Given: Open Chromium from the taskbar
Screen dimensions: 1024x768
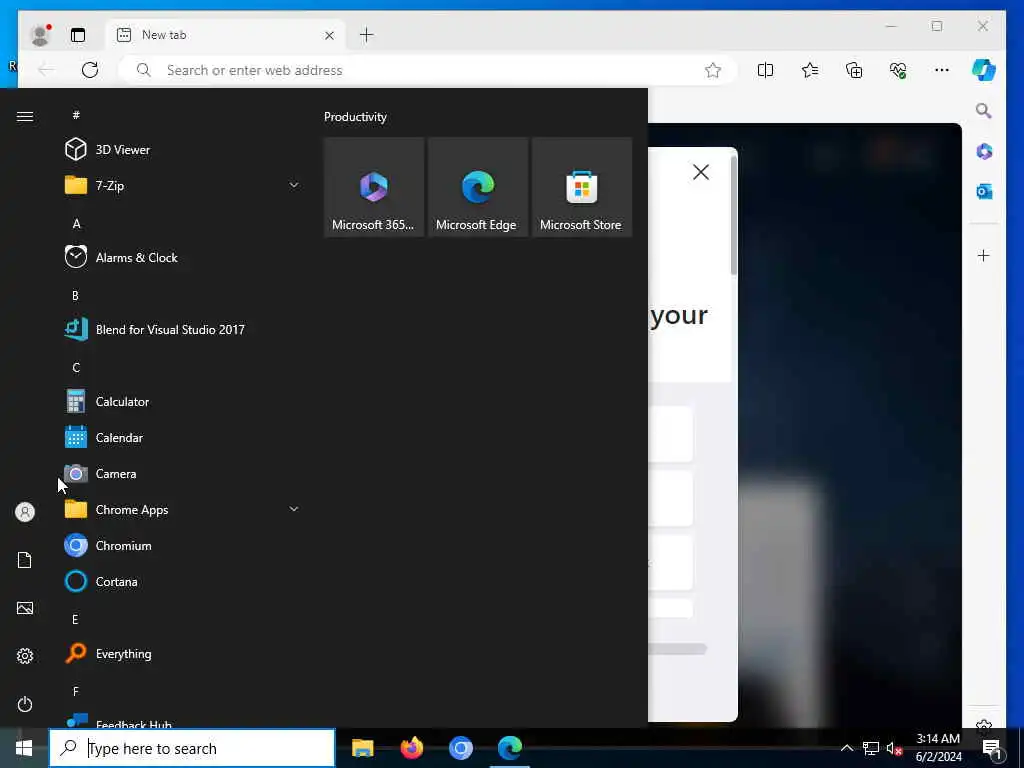Looking at the screenshot, I should (x=460, y=748).
